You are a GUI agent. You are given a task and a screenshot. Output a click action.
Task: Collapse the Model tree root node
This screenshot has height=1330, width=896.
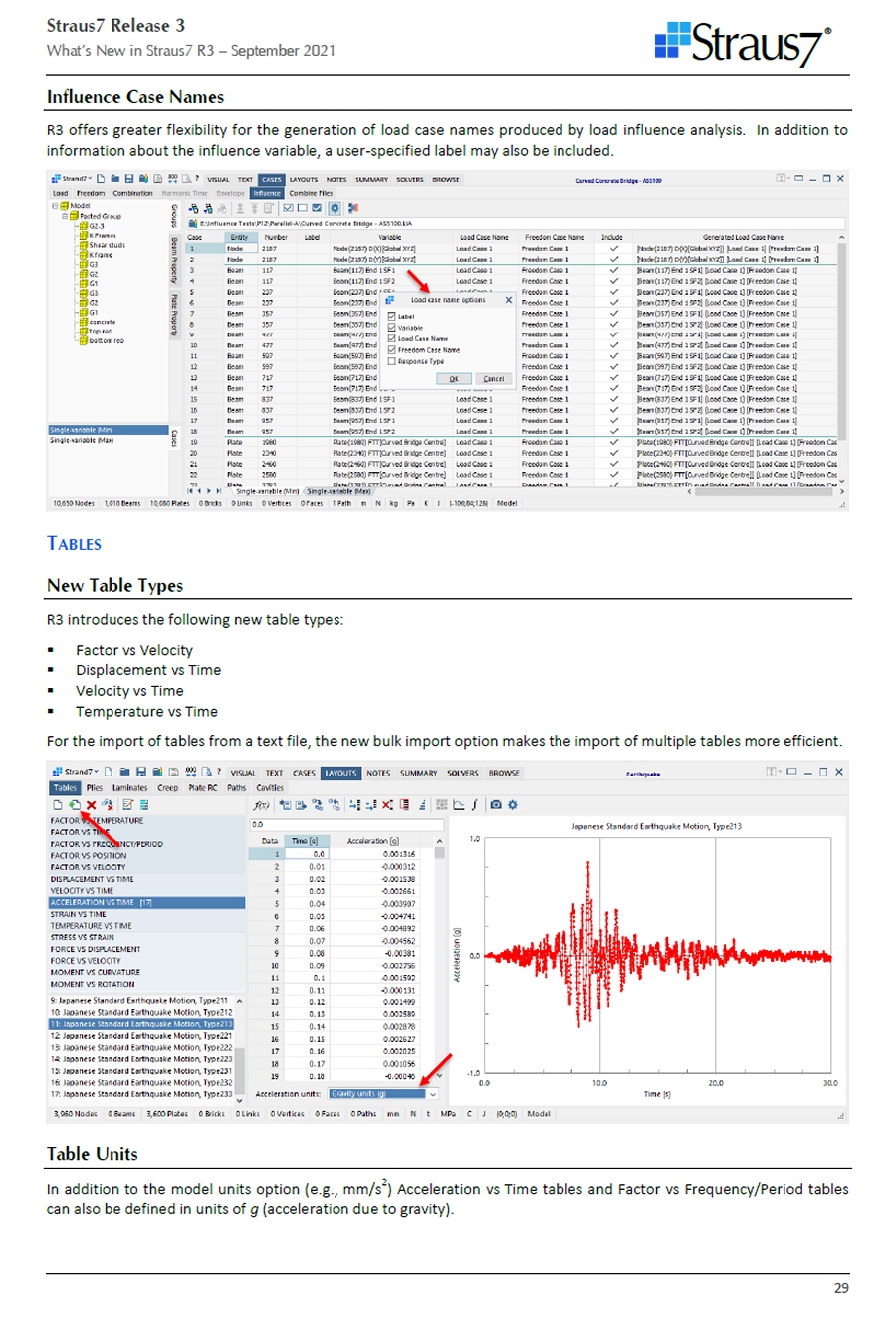(x=55, y=206)
